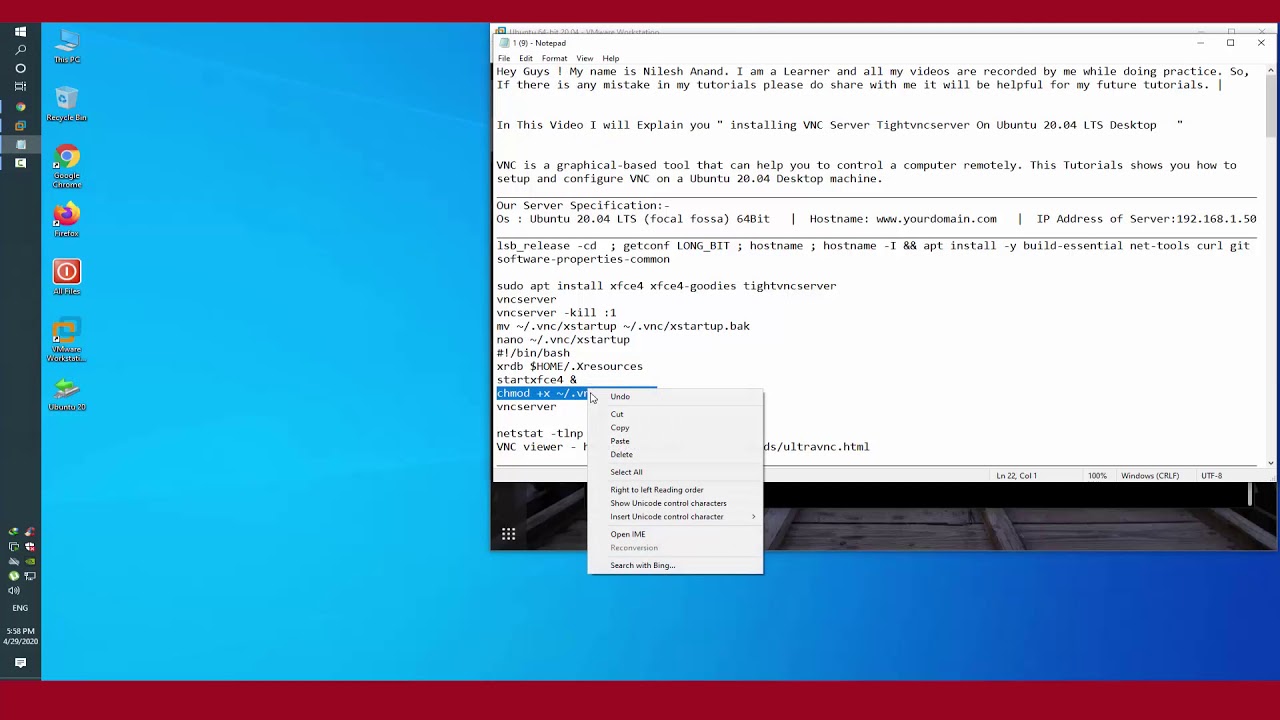Screen dimensions: 1280x720
Task: Click the Notepad scrollbar up arrow
Action: (x=1271, y=70)
